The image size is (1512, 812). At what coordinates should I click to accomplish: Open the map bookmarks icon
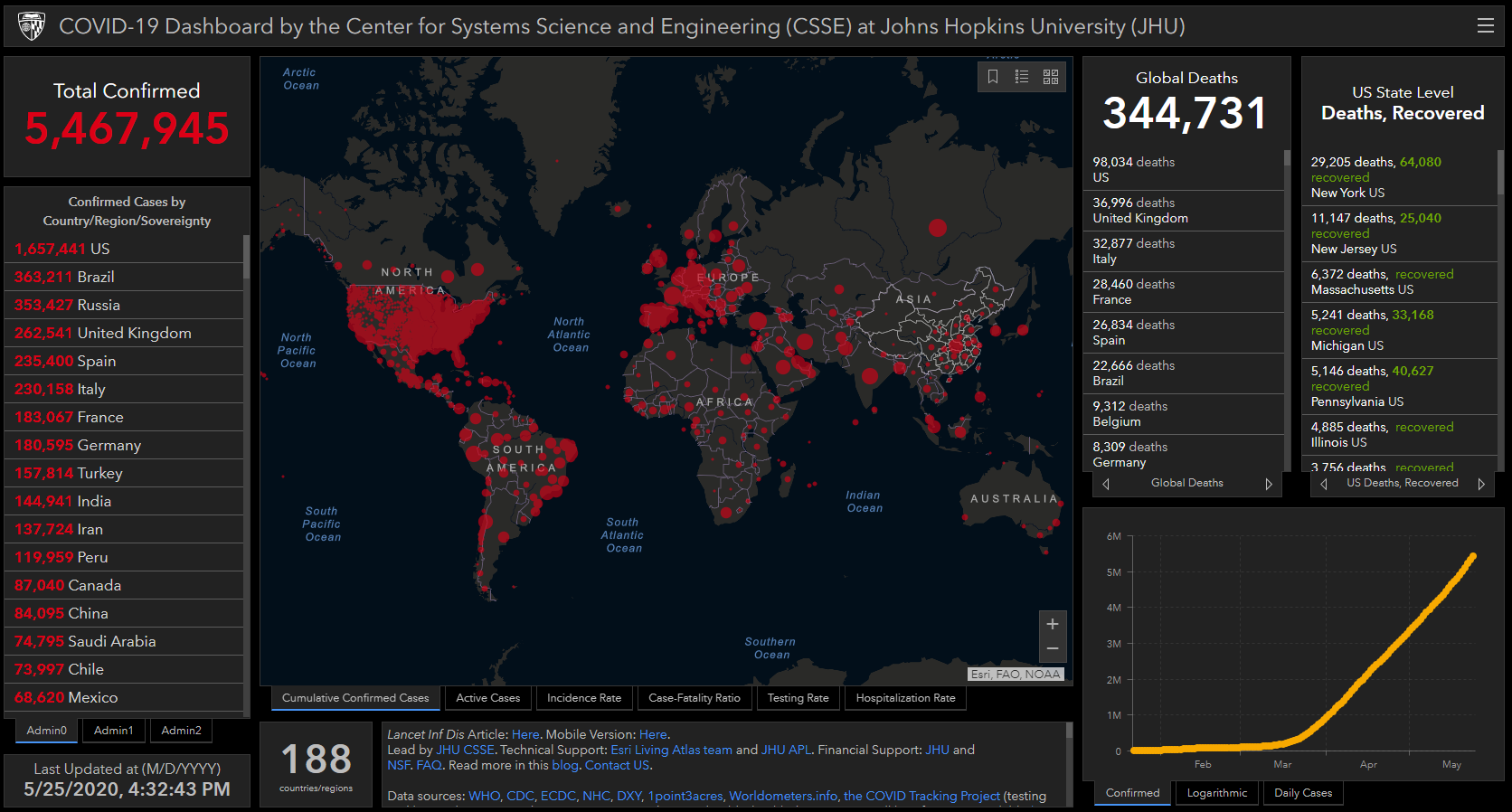(993, 77)
